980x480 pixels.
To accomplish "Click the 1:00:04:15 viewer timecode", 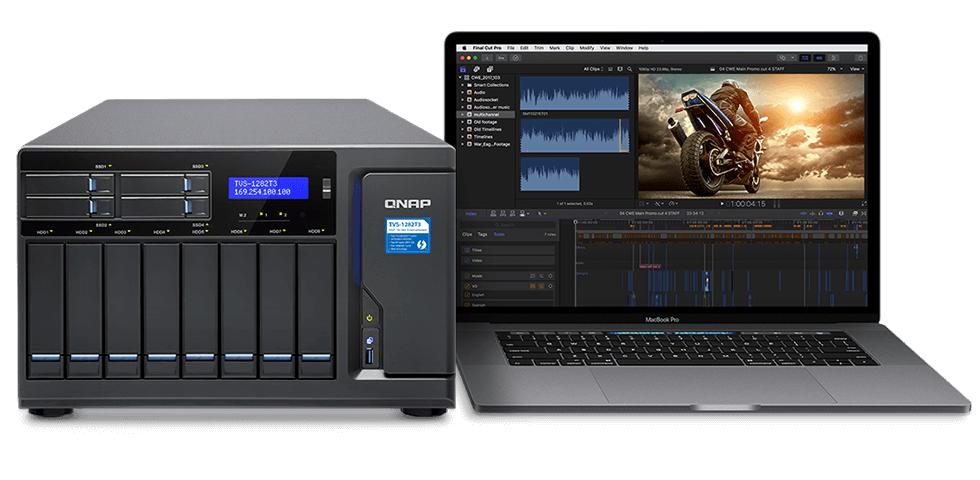I will (746, 204).
